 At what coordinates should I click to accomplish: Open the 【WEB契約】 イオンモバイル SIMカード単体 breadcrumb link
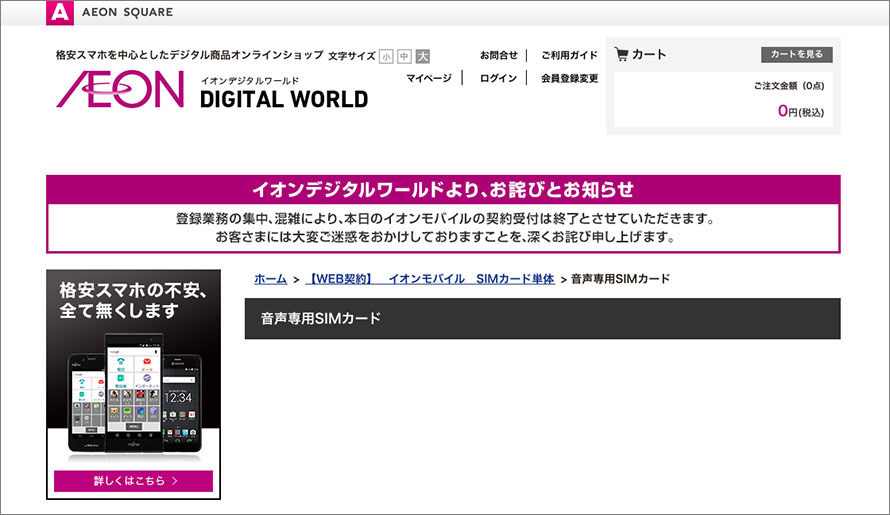coord(430,279)
